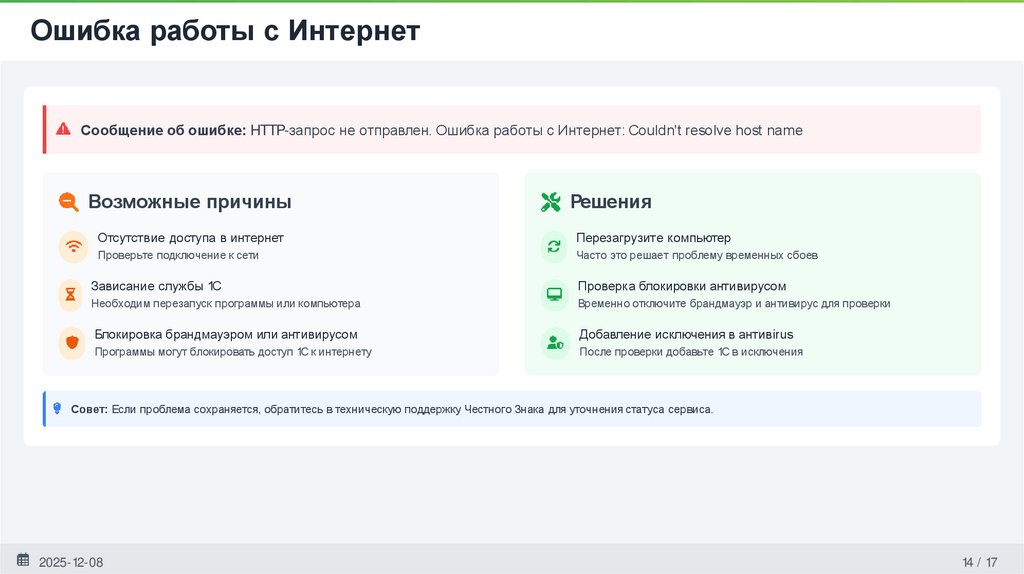Click the refresh icon for computer restart
Image resolution: width=1024 pixels, height=574 pixels.
point(554,246)
